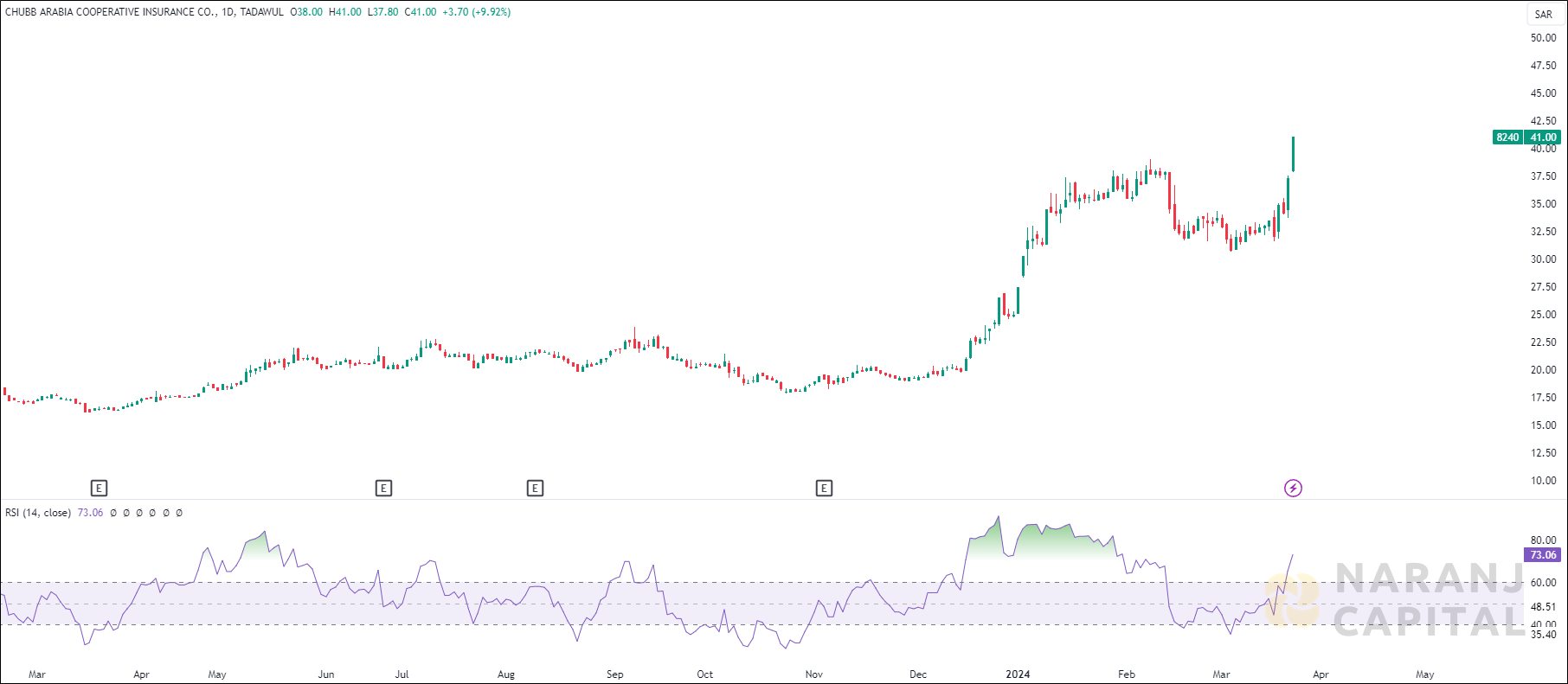Select the RSI (14, close) indicator label
The height and width of the screenshot is (684, 1568).
pos(38,513)
